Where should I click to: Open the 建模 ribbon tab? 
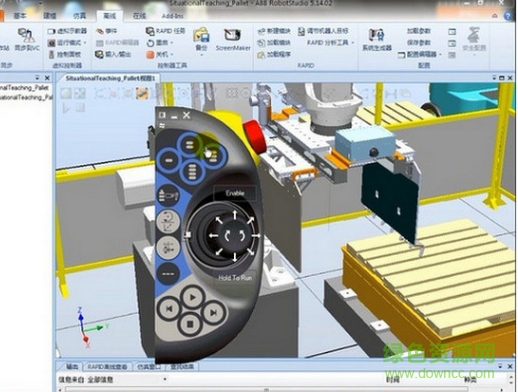(50, 16)
